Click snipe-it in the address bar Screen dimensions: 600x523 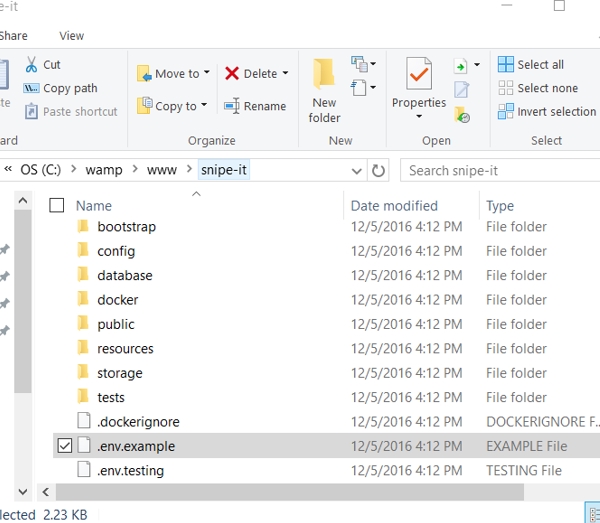coord(224,169)
